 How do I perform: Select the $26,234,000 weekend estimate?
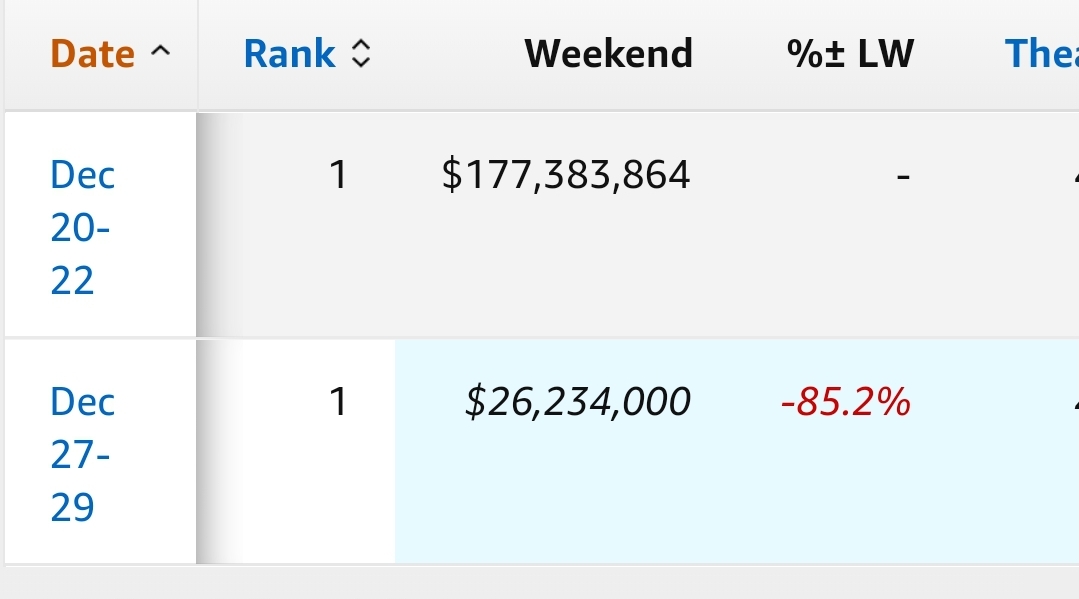(x=577, y=402)
